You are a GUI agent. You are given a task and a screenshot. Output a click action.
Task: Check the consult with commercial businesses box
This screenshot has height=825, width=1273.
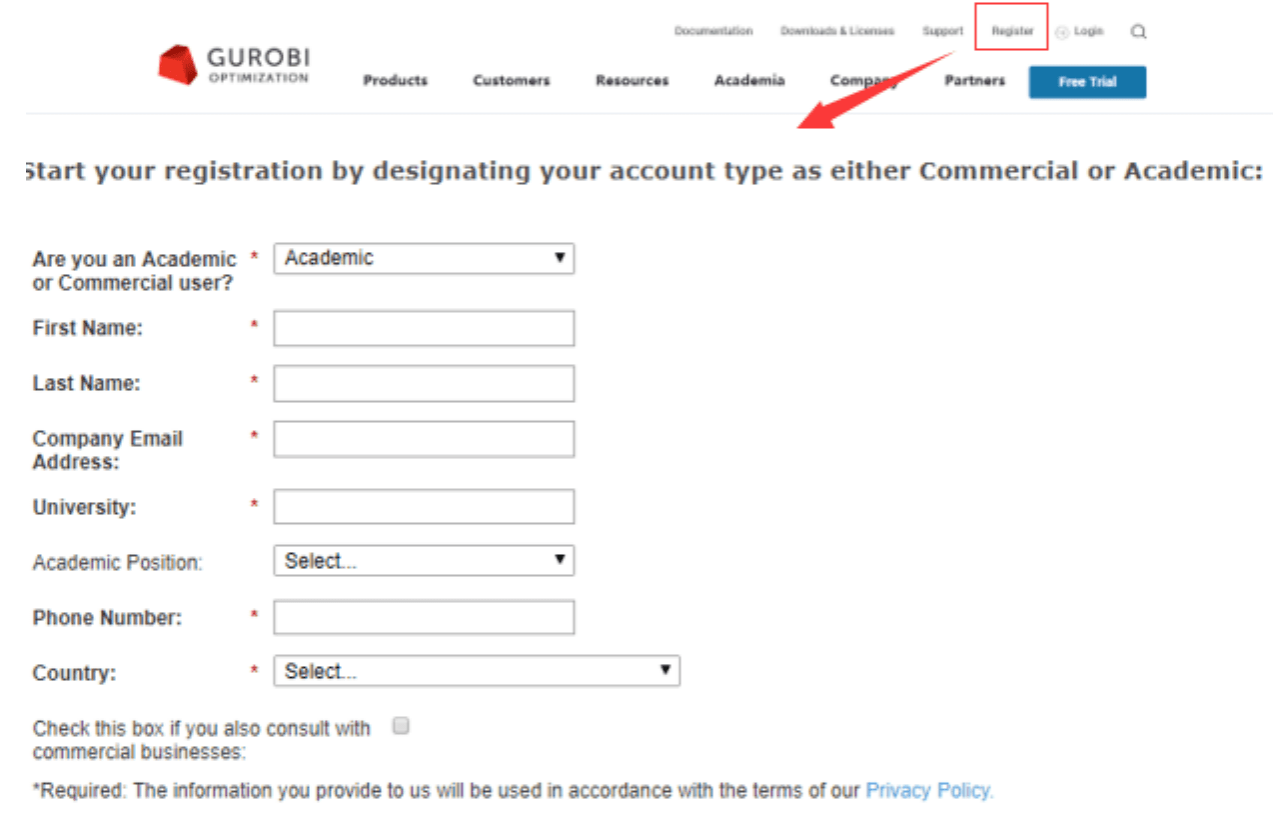(401, 726)
